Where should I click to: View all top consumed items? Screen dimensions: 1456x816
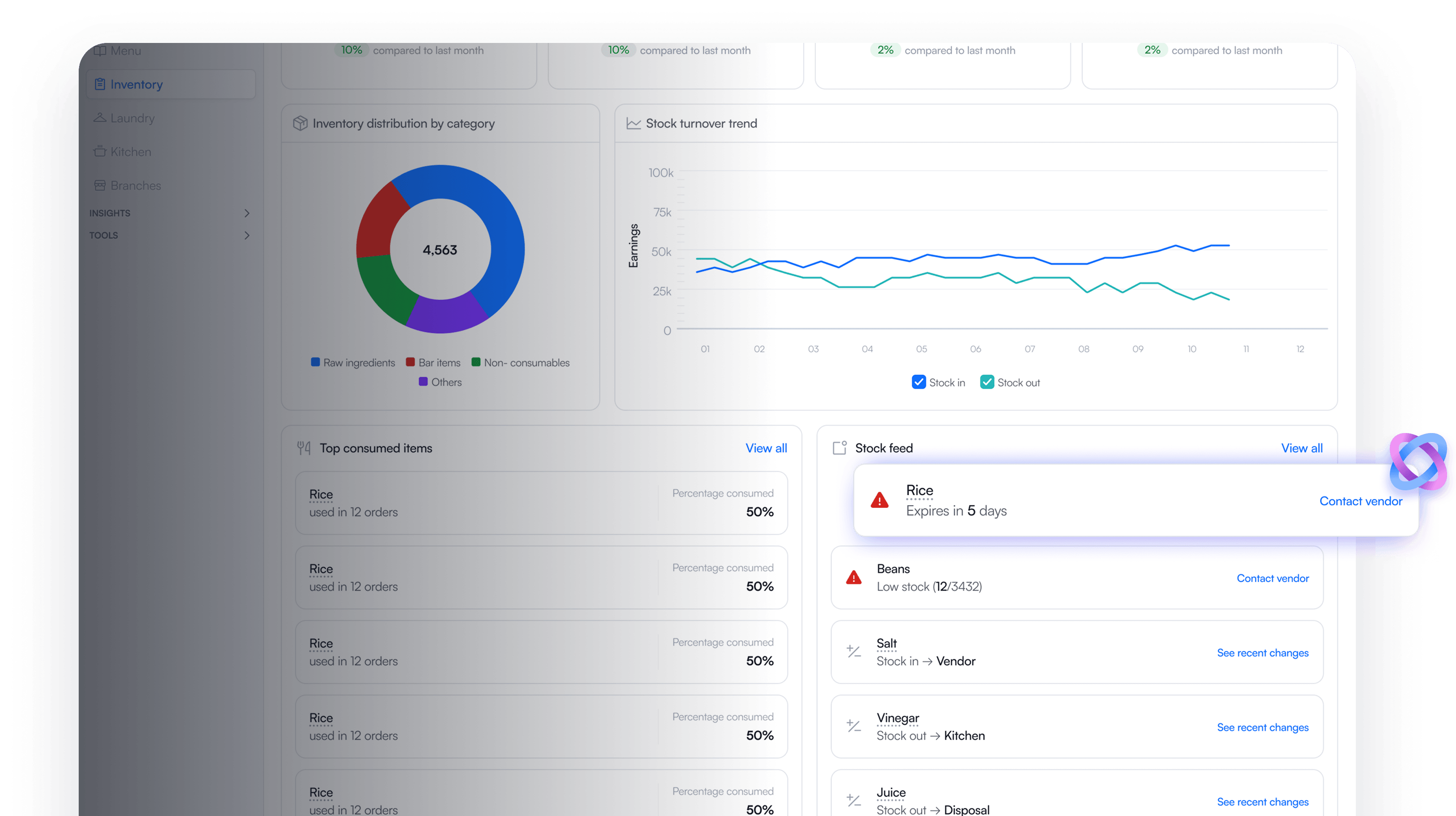tap(766, 448)
